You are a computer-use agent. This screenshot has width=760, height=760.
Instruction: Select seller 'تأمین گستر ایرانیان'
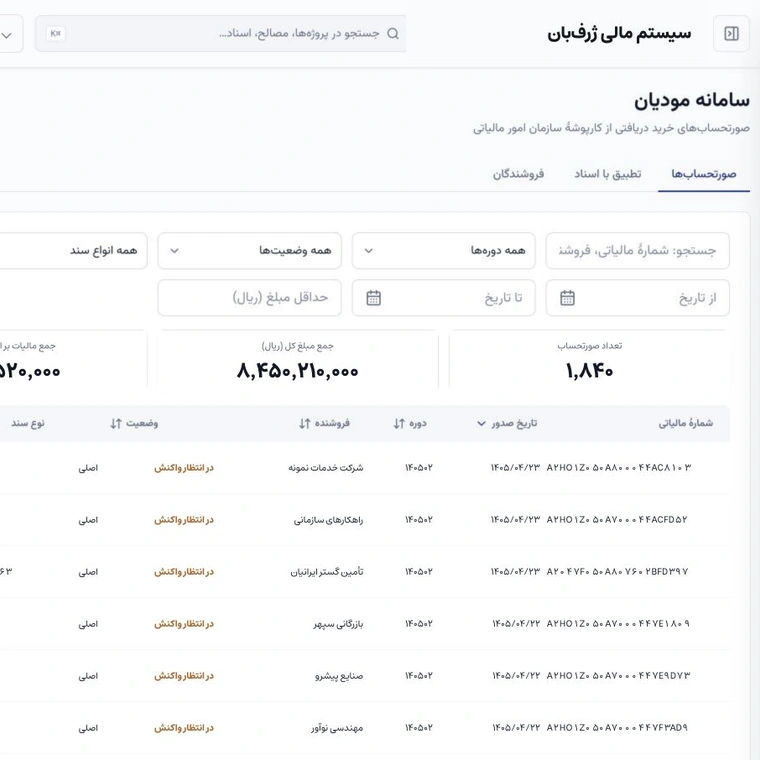tap(327, 572)
